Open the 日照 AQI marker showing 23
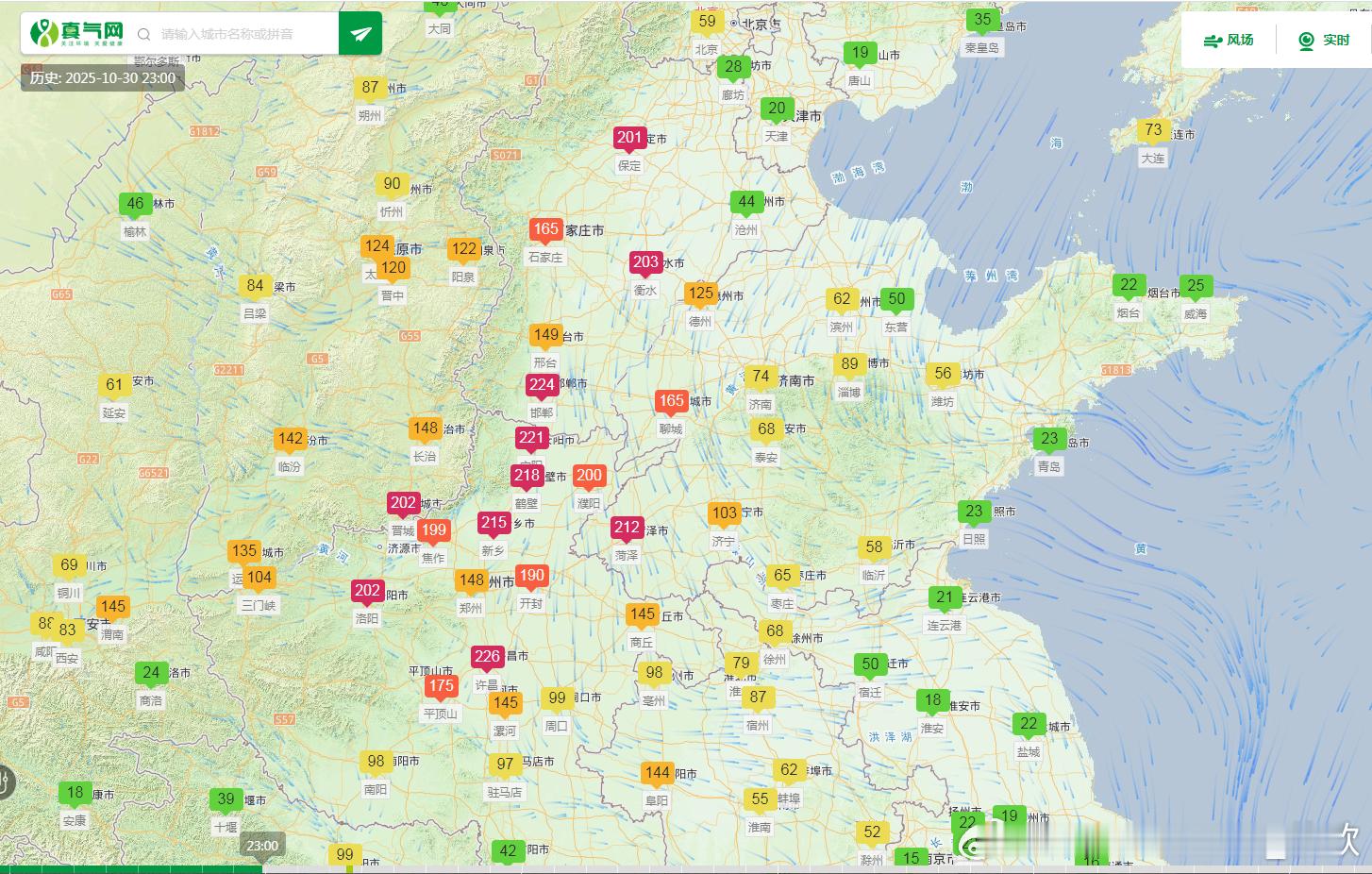1372x874 pixels. coord(974,513)
